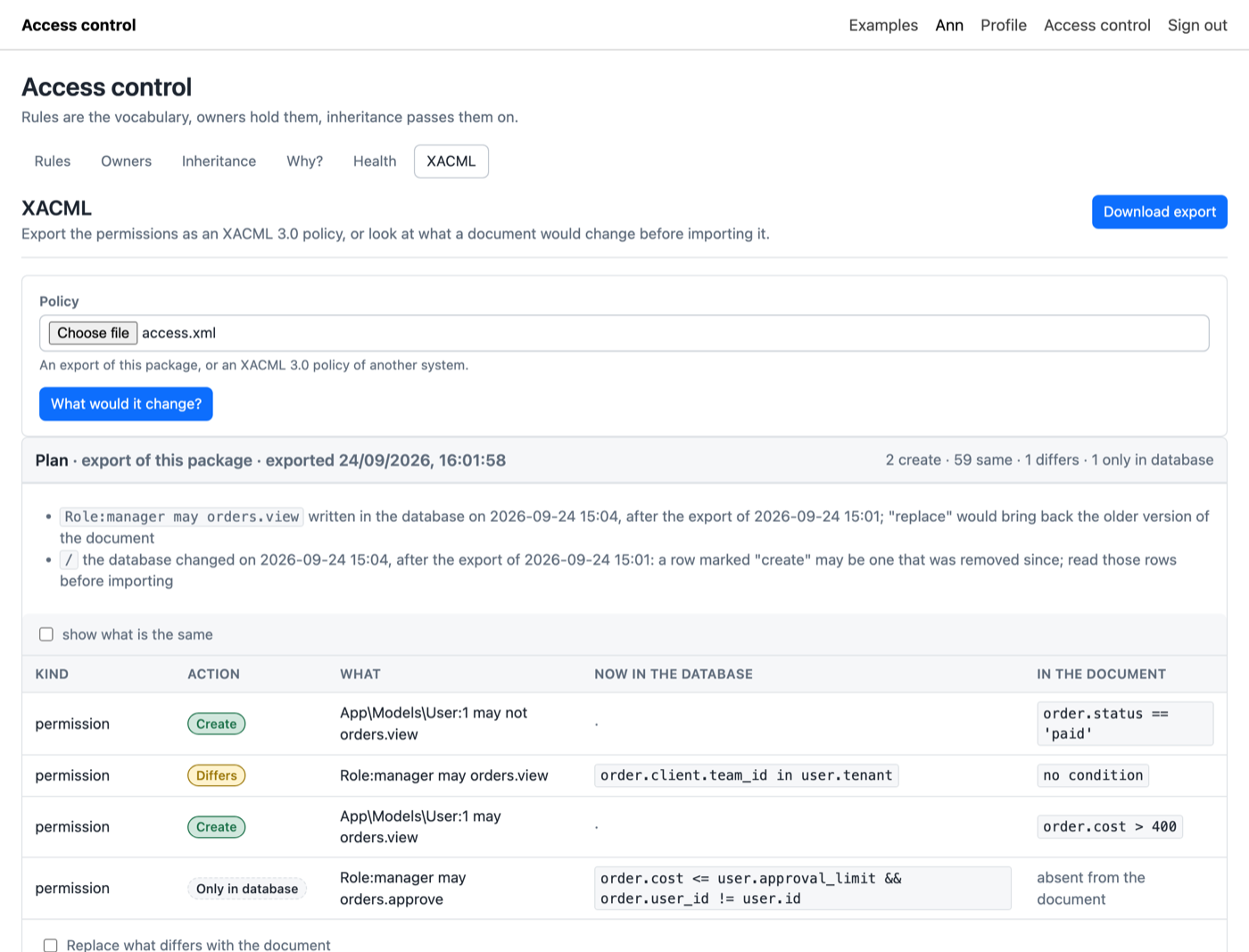1249x952 pixels.
Task: Click the ACTION column header
Action: [213, 675]
